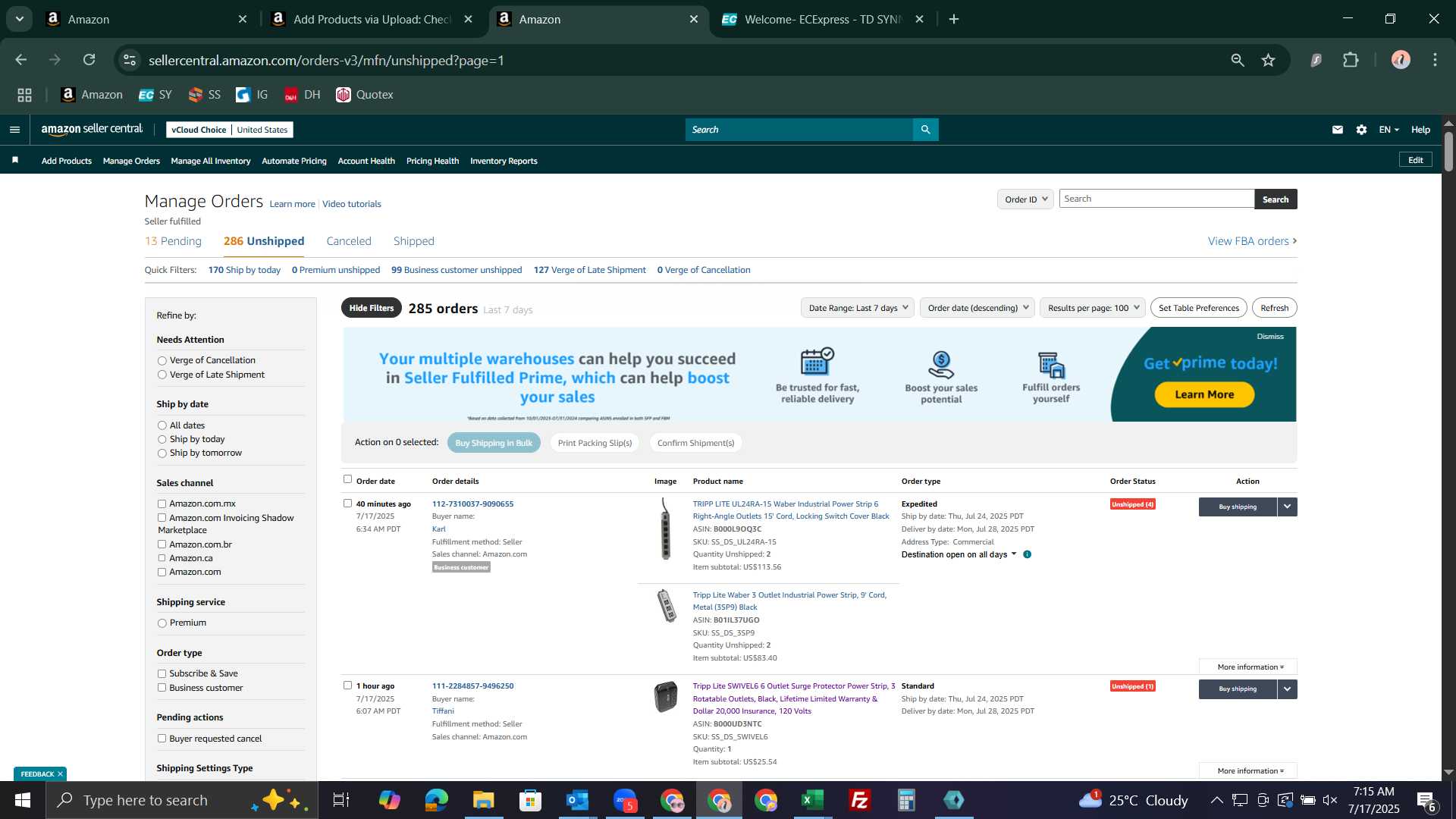Open the DH bookmark

[x=302, y=95]
